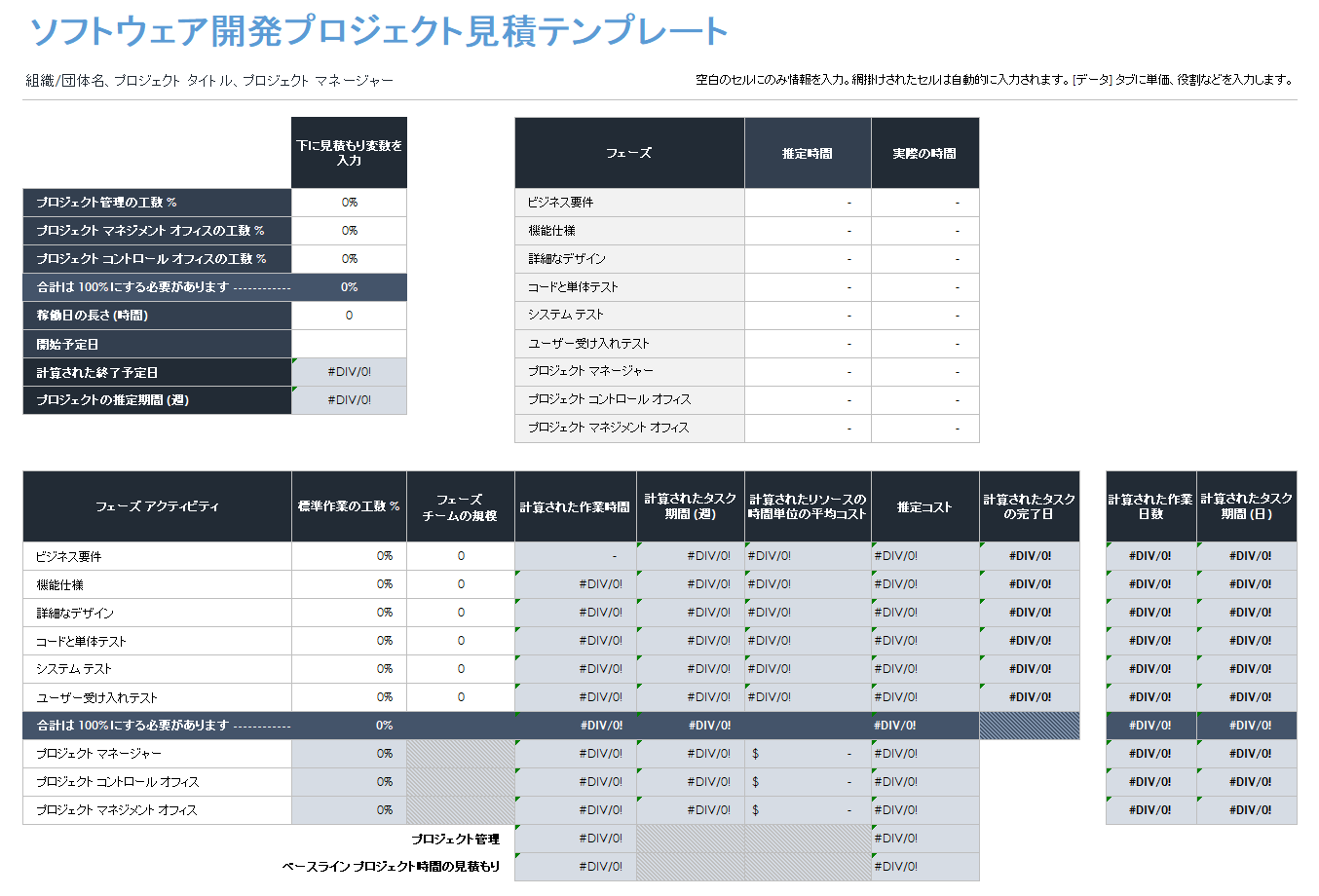Viewport: 1319px width, 896px height.
Task: Select プロジェクト マネージャー in the phase summary table
Action: point(629,371)
